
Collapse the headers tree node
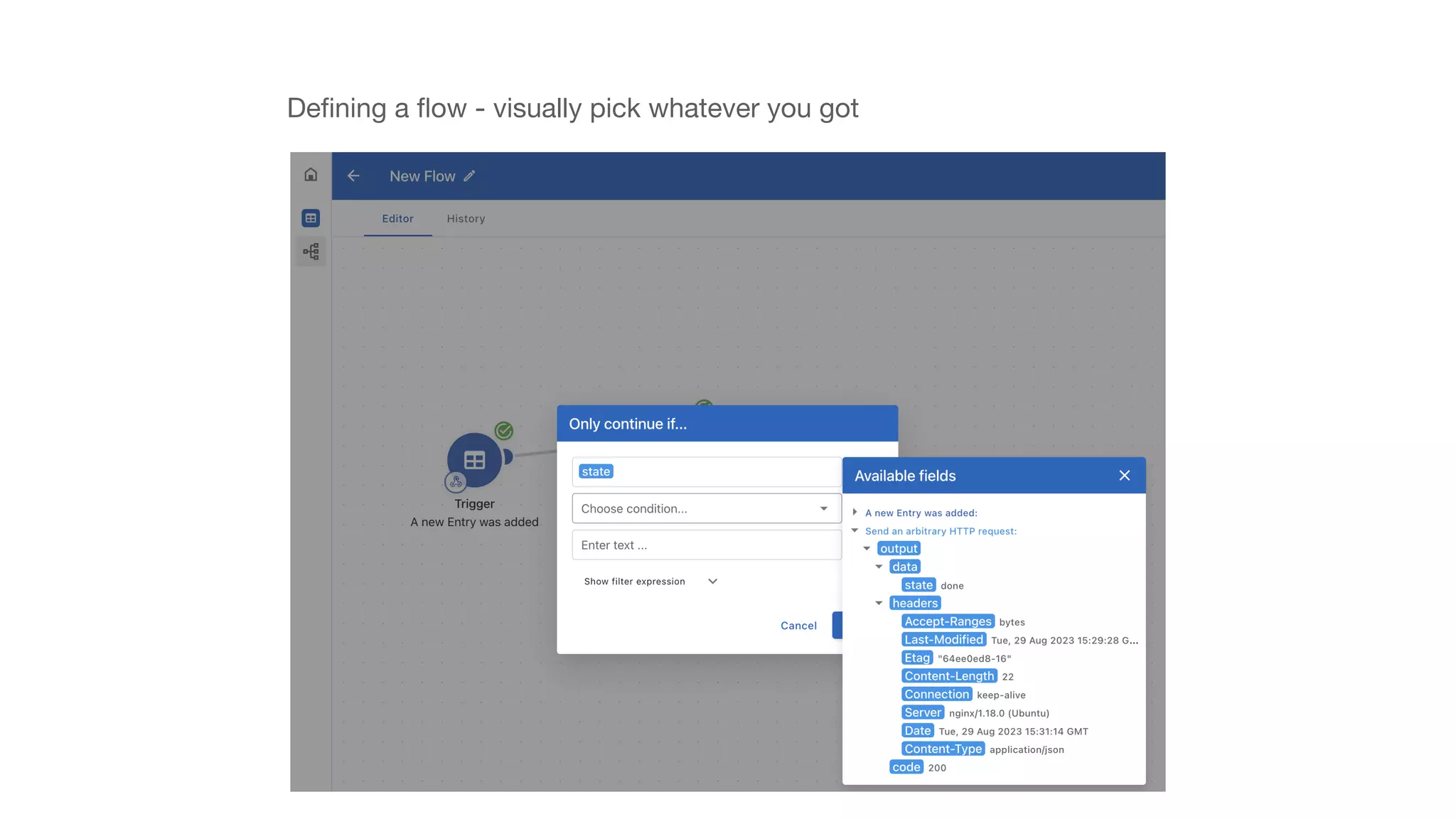[879, 604]
